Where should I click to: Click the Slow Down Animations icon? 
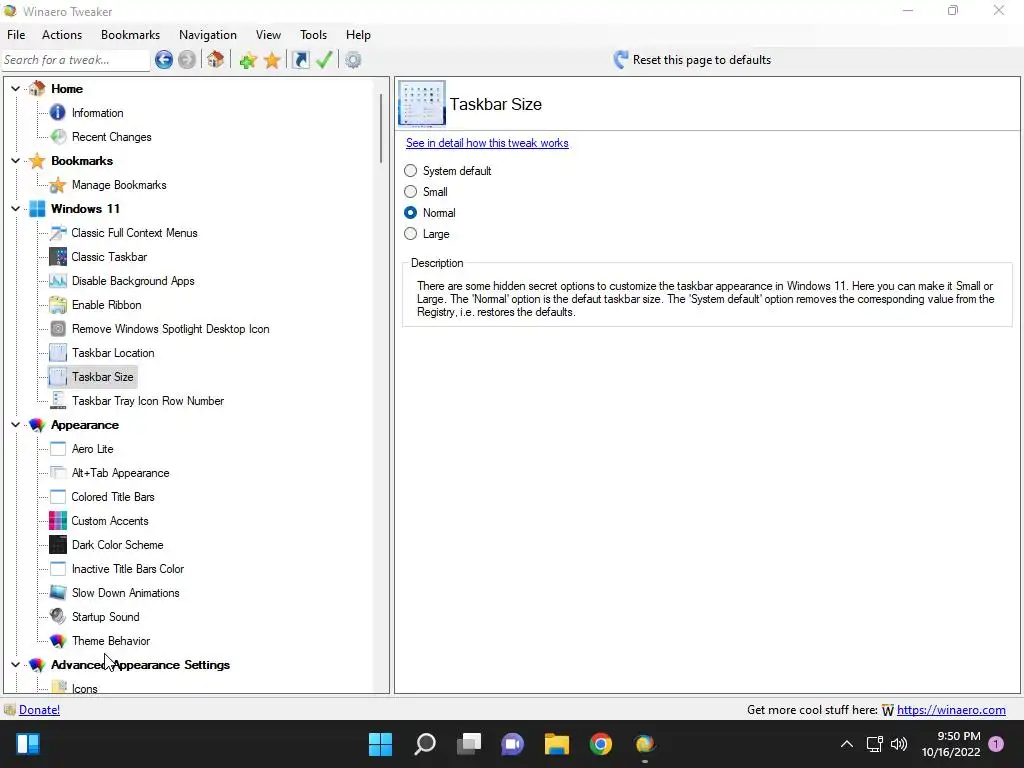point(57,593)
